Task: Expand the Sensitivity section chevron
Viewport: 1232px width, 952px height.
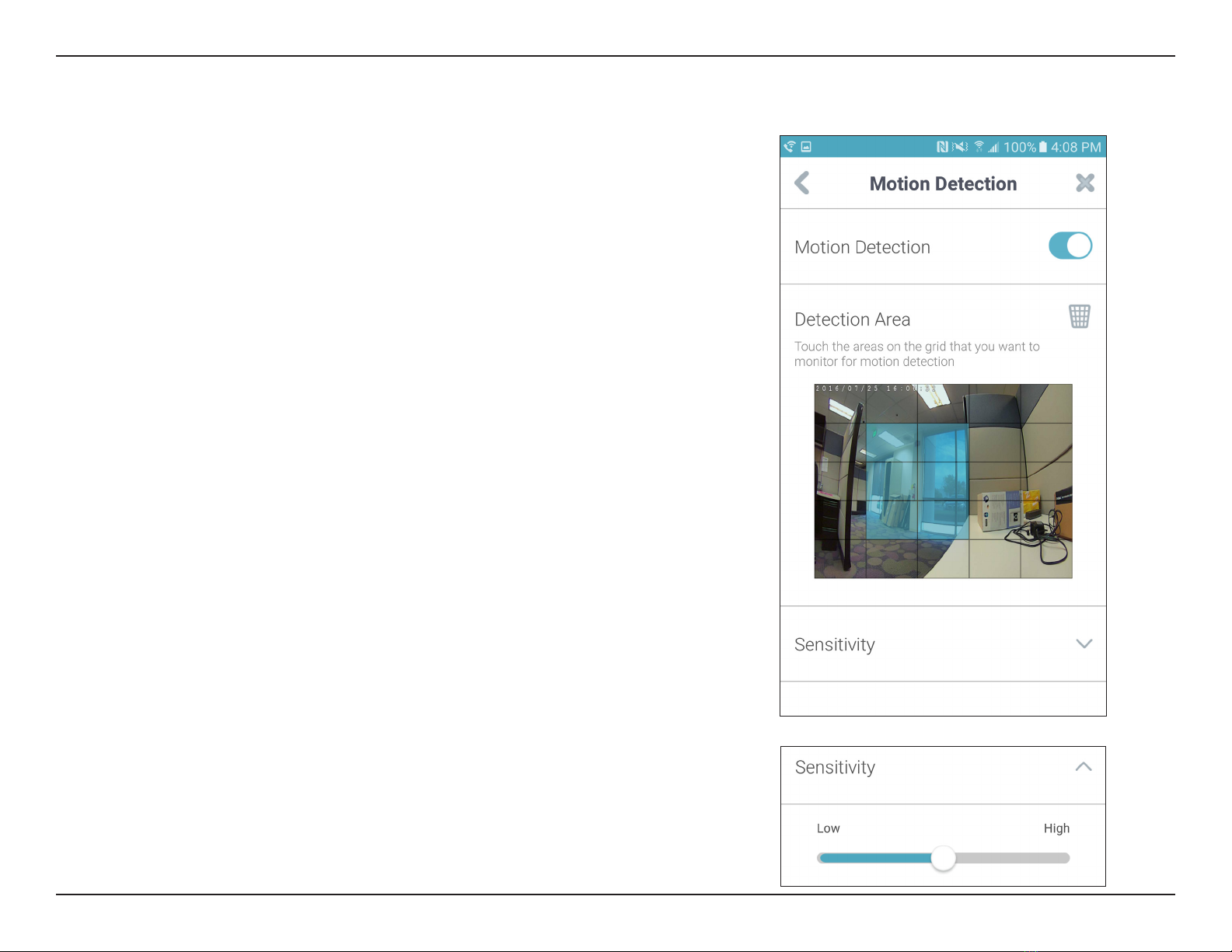Action: (x=1084, y=643)
